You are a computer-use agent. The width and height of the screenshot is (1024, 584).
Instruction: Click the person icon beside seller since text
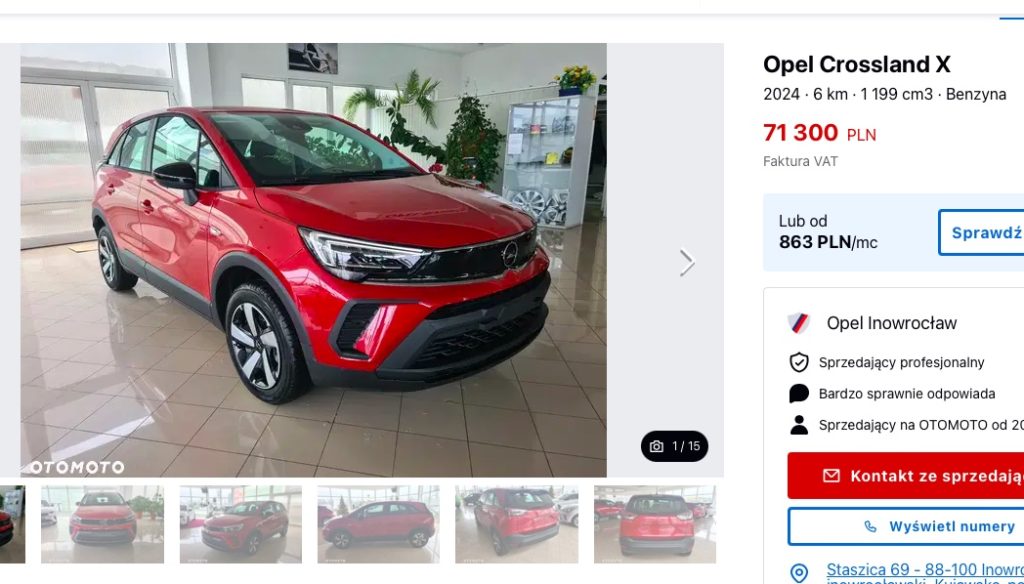point(799,425)
